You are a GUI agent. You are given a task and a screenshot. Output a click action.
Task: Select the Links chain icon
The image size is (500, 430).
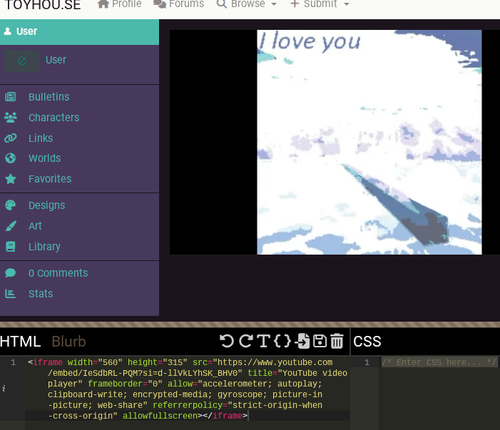pyautogui.click(x=10, y=138)
